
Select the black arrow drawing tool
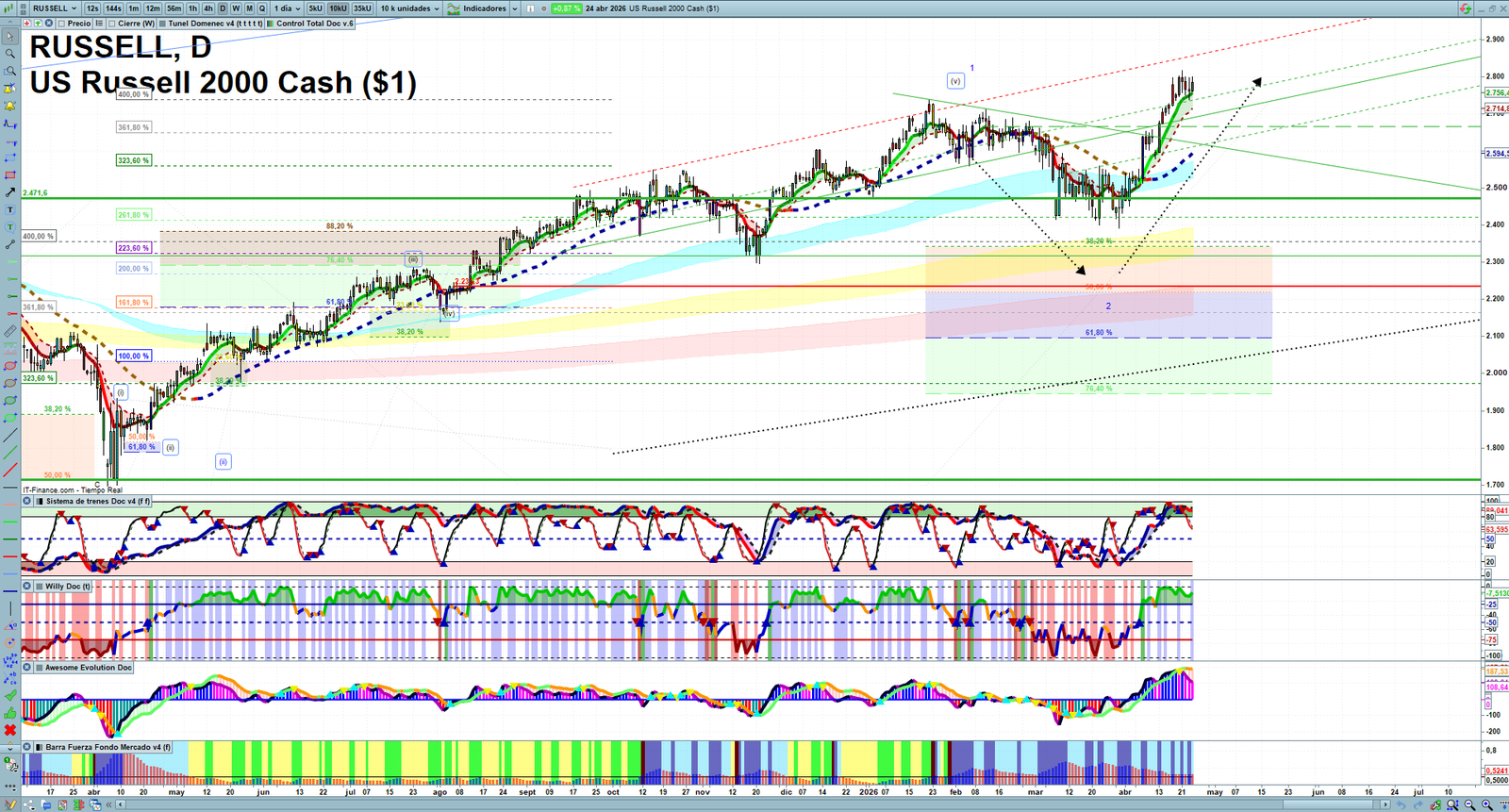click(10, 192)
